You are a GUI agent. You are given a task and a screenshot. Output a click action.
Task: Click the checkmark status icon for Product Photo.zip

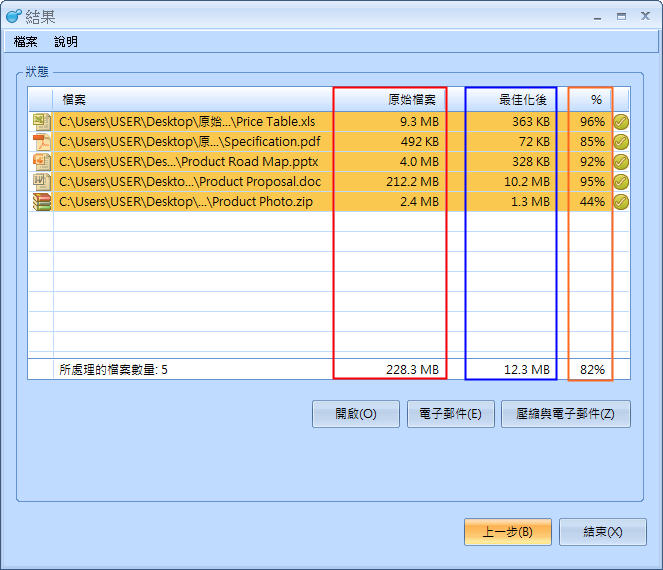click(x=621, y=202)
